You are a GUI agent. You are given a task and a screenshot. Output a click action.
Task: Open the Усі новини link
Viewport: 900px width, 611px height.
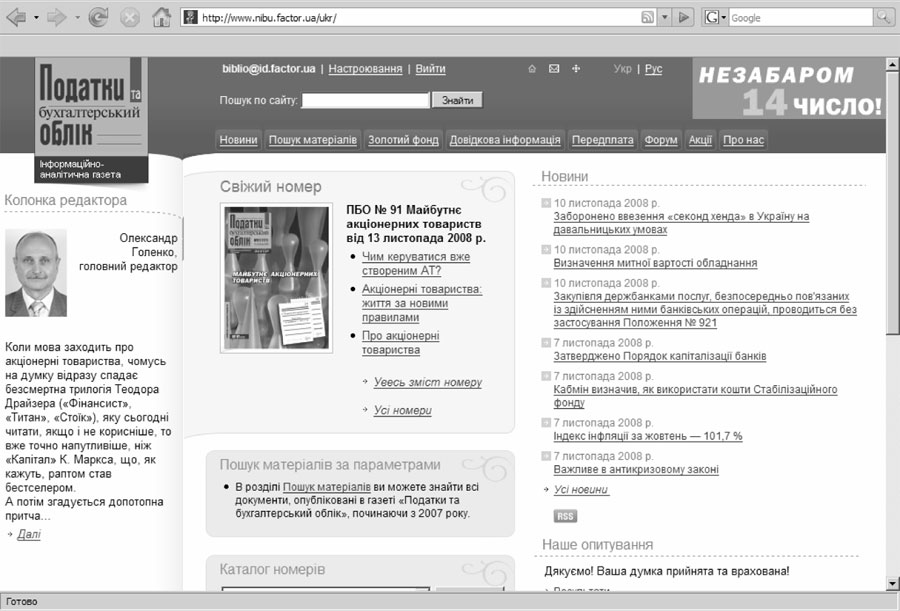[x=581, y=490]
